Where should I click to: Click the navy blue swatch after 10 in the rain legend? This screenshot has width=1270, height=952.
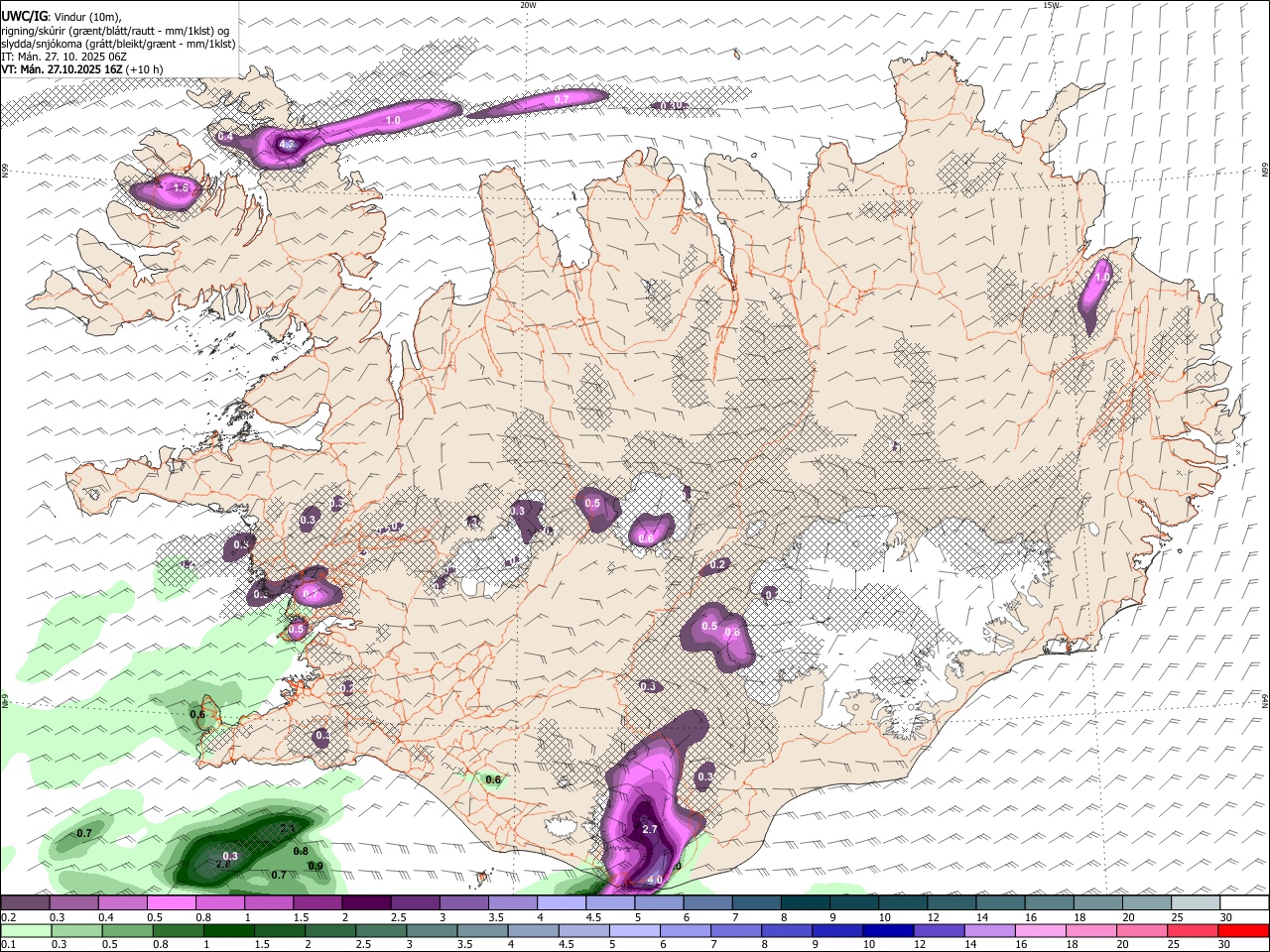pos(887,930)
